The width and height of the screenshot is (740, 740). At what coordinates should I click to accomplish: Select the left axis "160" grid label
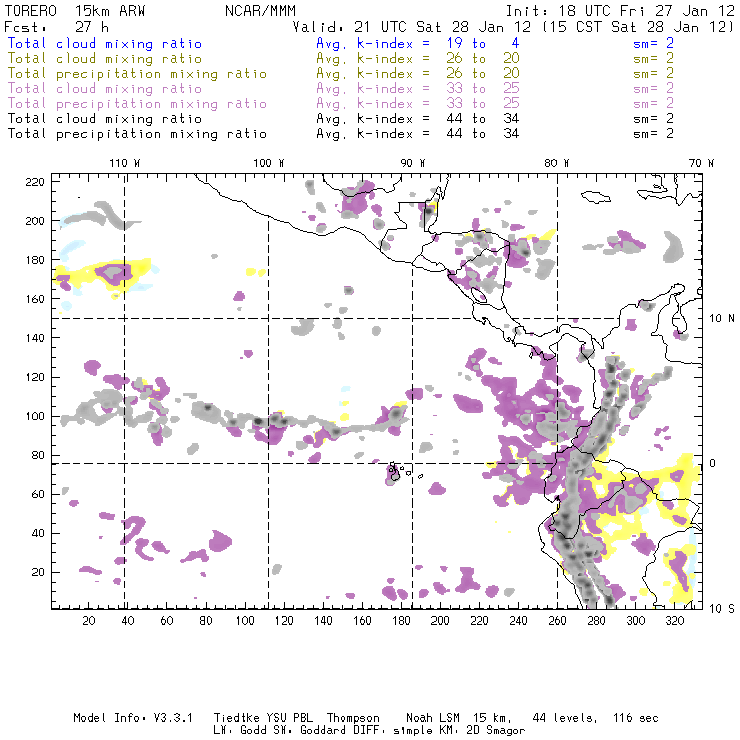pos(35,299)
